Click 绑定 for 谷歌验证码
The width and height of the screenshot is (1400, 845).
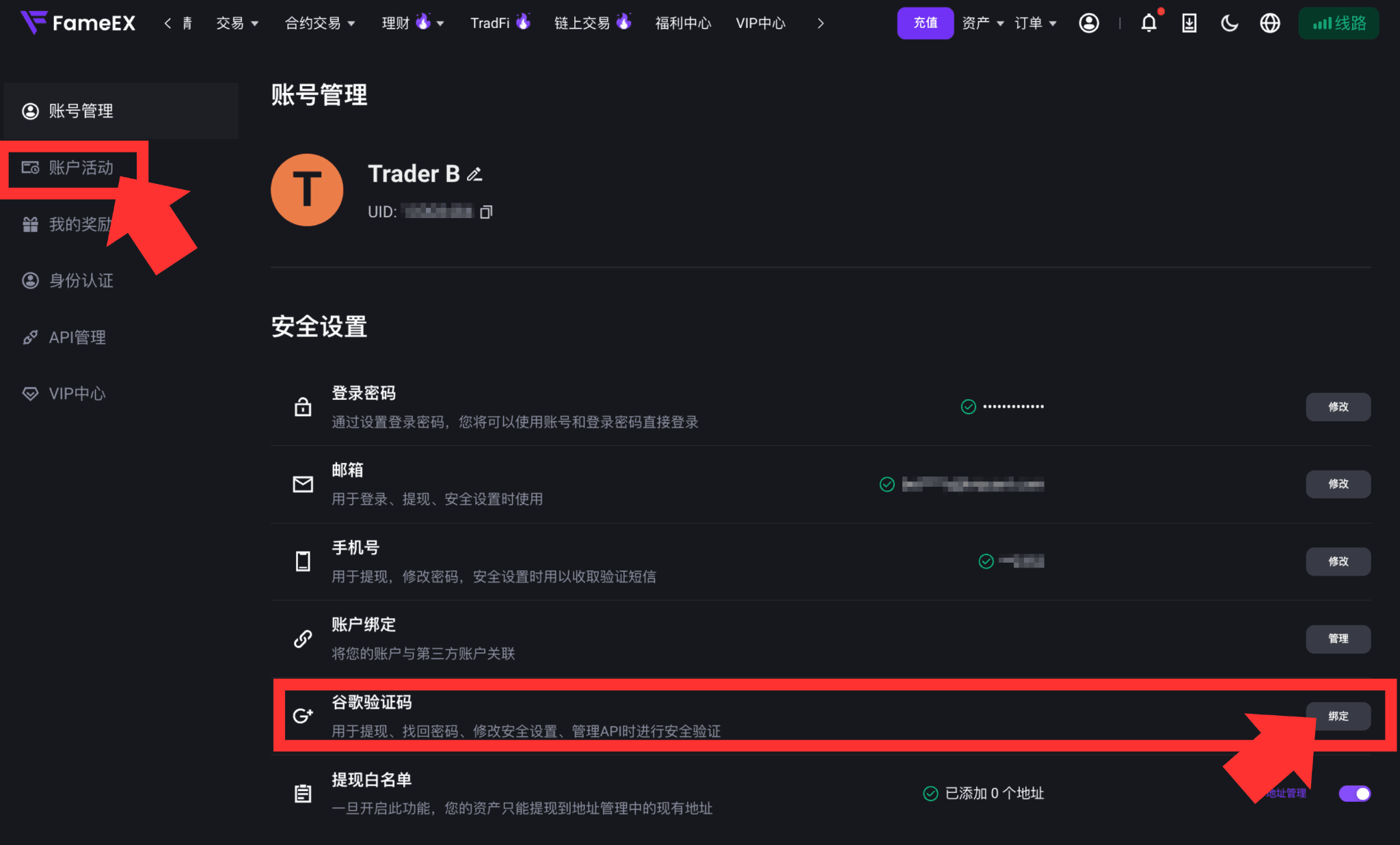pos(1338,716)
